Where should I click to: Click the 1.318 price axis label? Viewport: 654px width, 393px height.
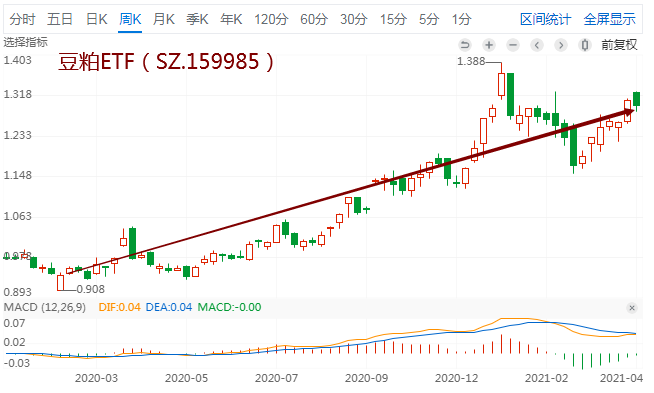click(18, 95)
